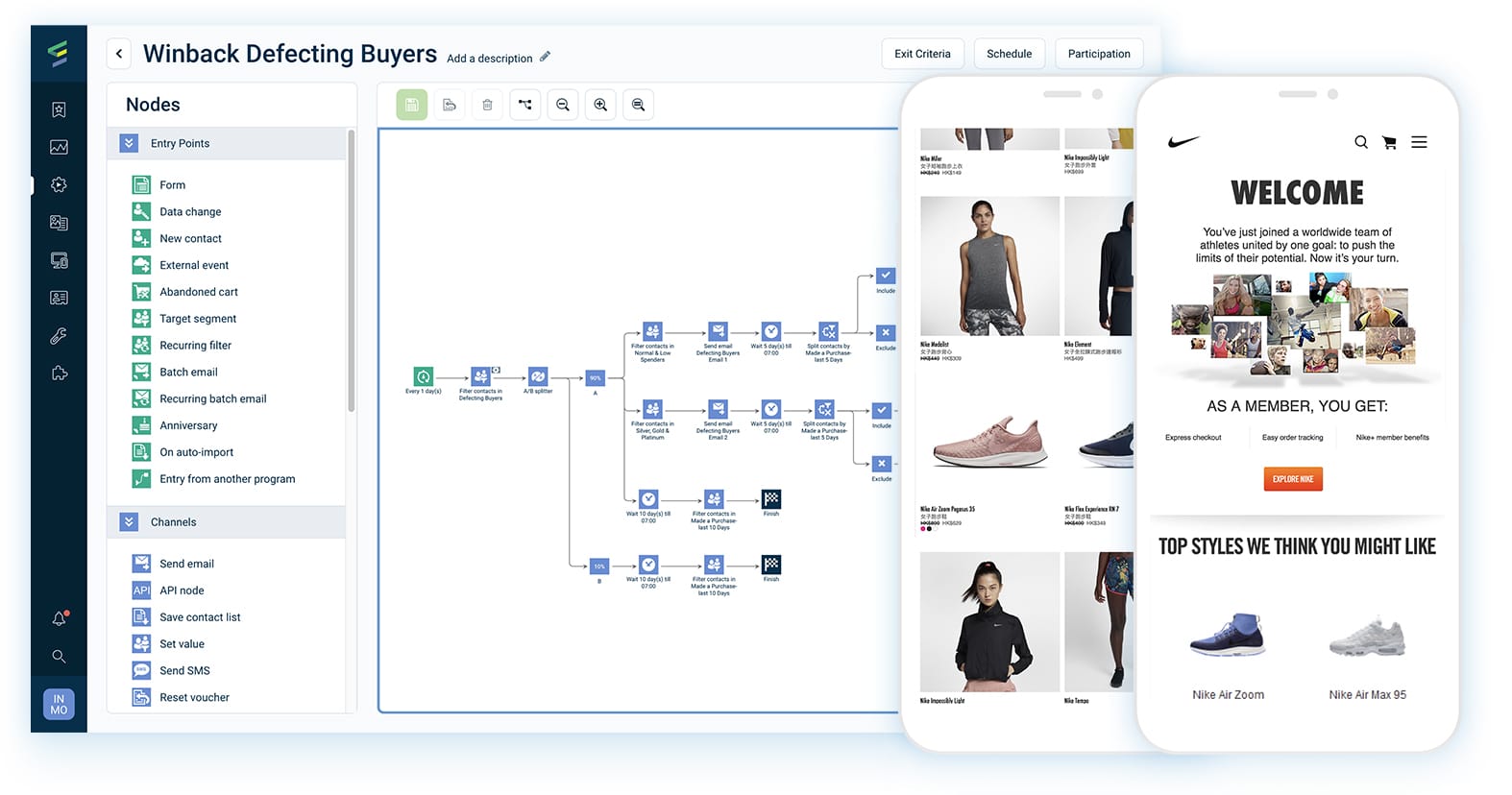Open the wrench management sidebar icon
This screenshot has height=795, width=1512.
click(x=59, y=336)
